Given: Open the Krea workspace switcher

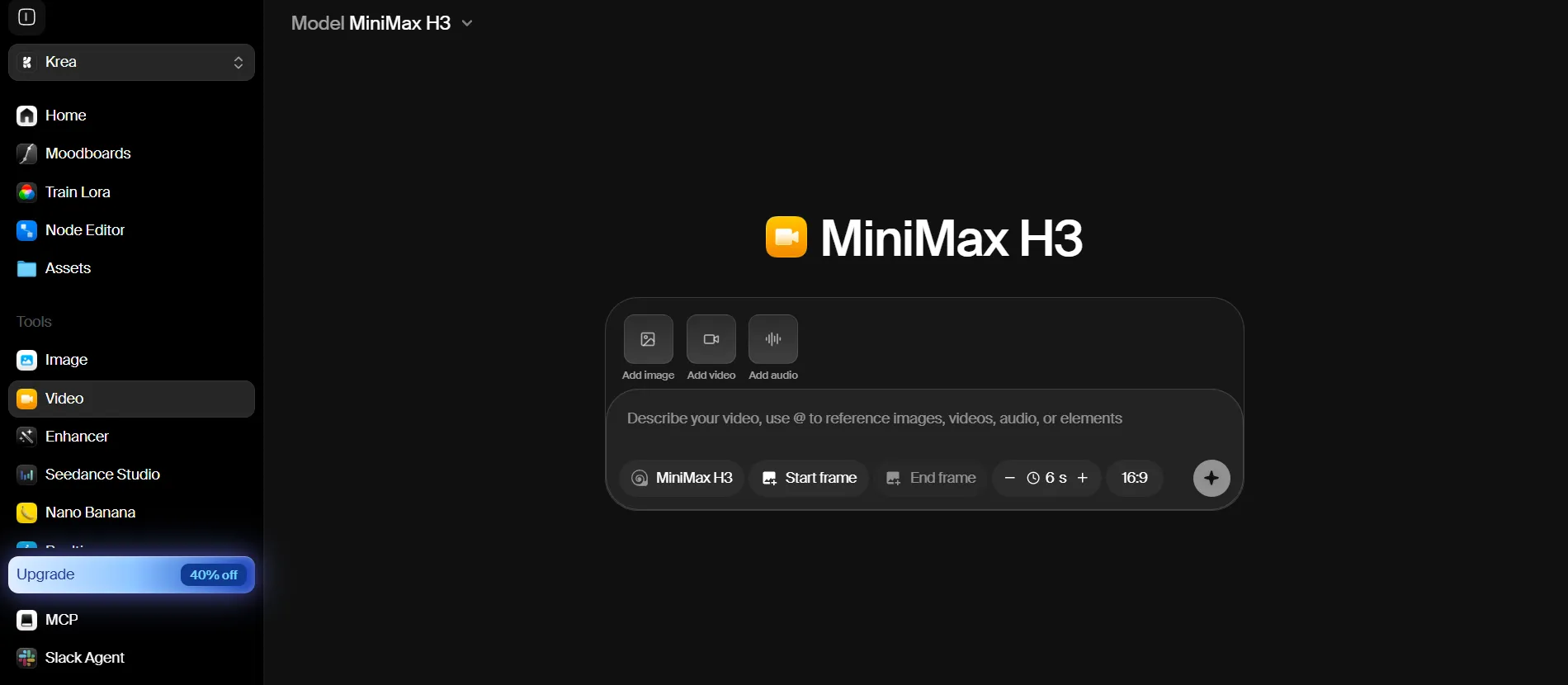Looking at the screenshot, I should point(131,63).
